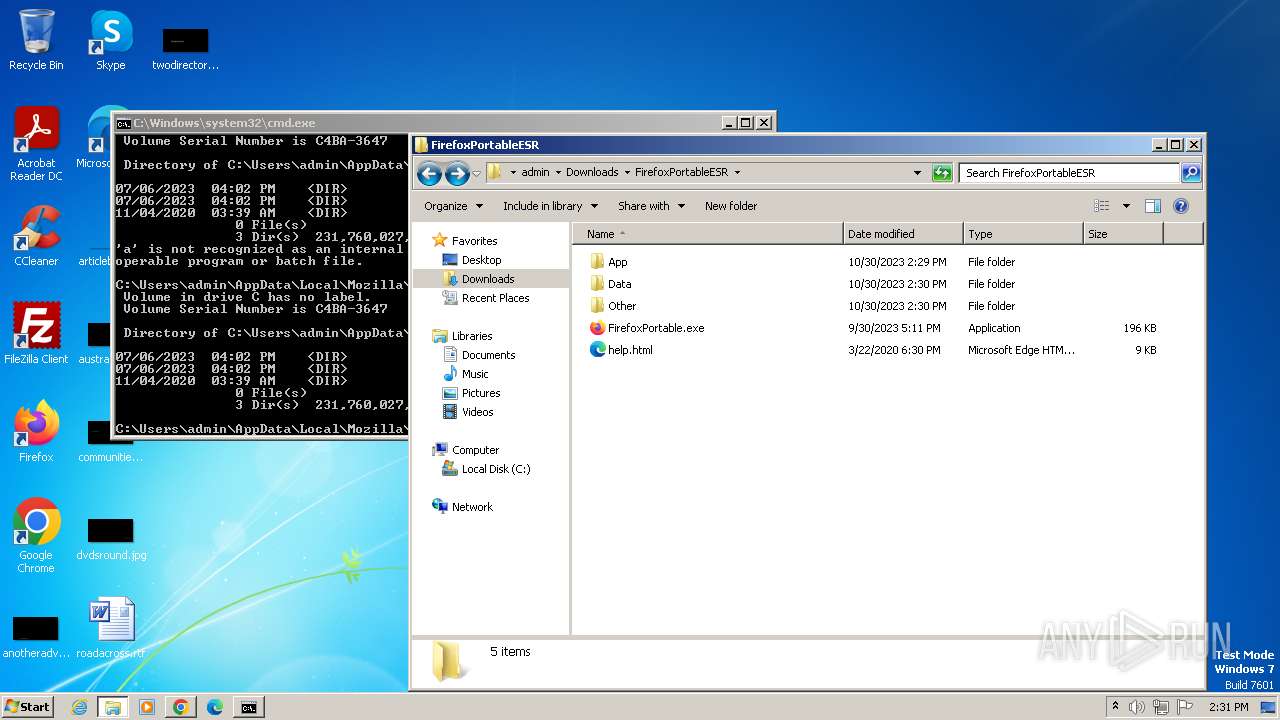Viewport: 1280px width, 720px height.
Task: Open Explorer help with the question mark icon
Action: click(1180, 206)
